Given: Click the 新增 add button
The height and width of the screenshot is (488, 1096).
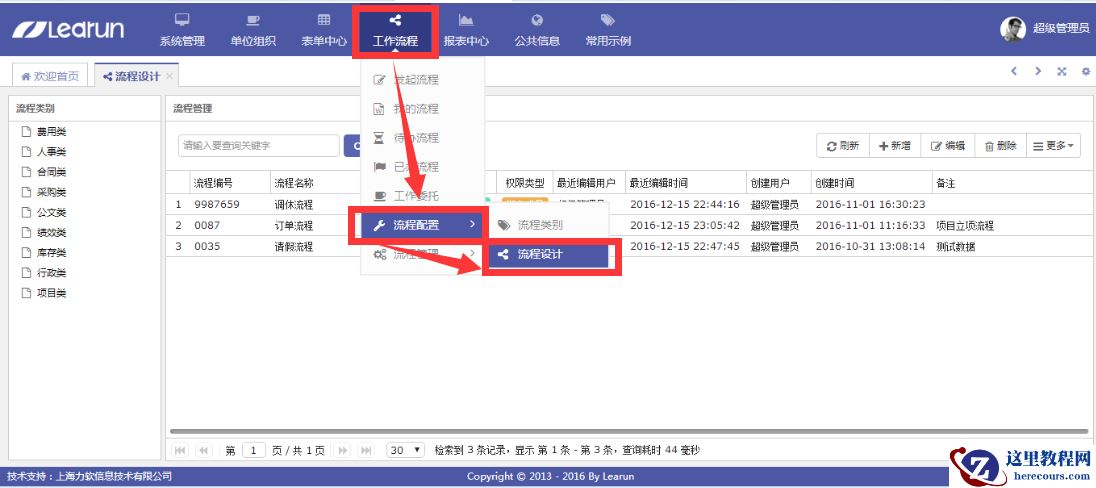Looking at the screenshot, I should point(895,146).
